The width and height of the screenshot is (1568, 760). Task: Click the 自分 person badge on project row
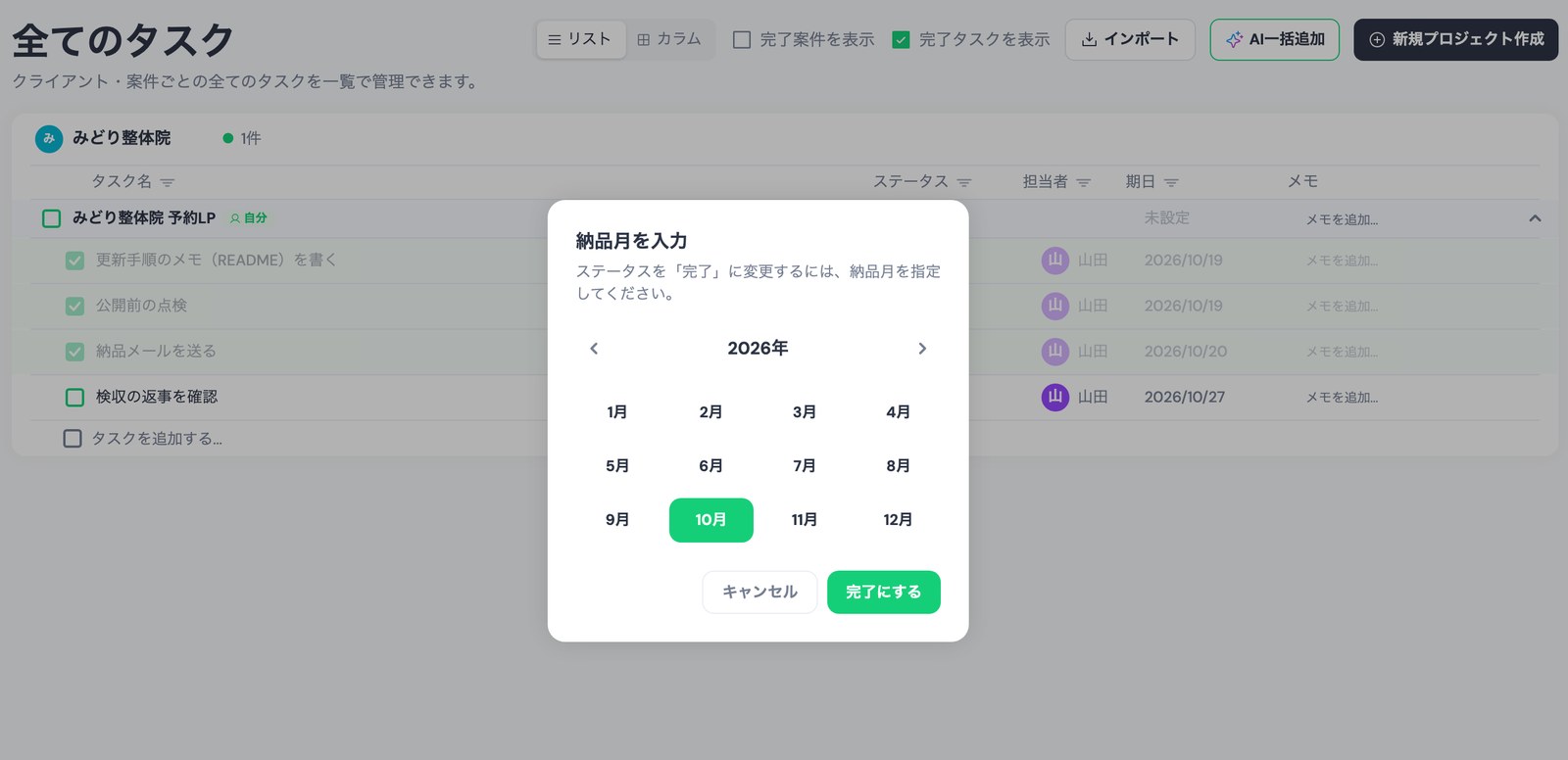[x=248, y=218]
